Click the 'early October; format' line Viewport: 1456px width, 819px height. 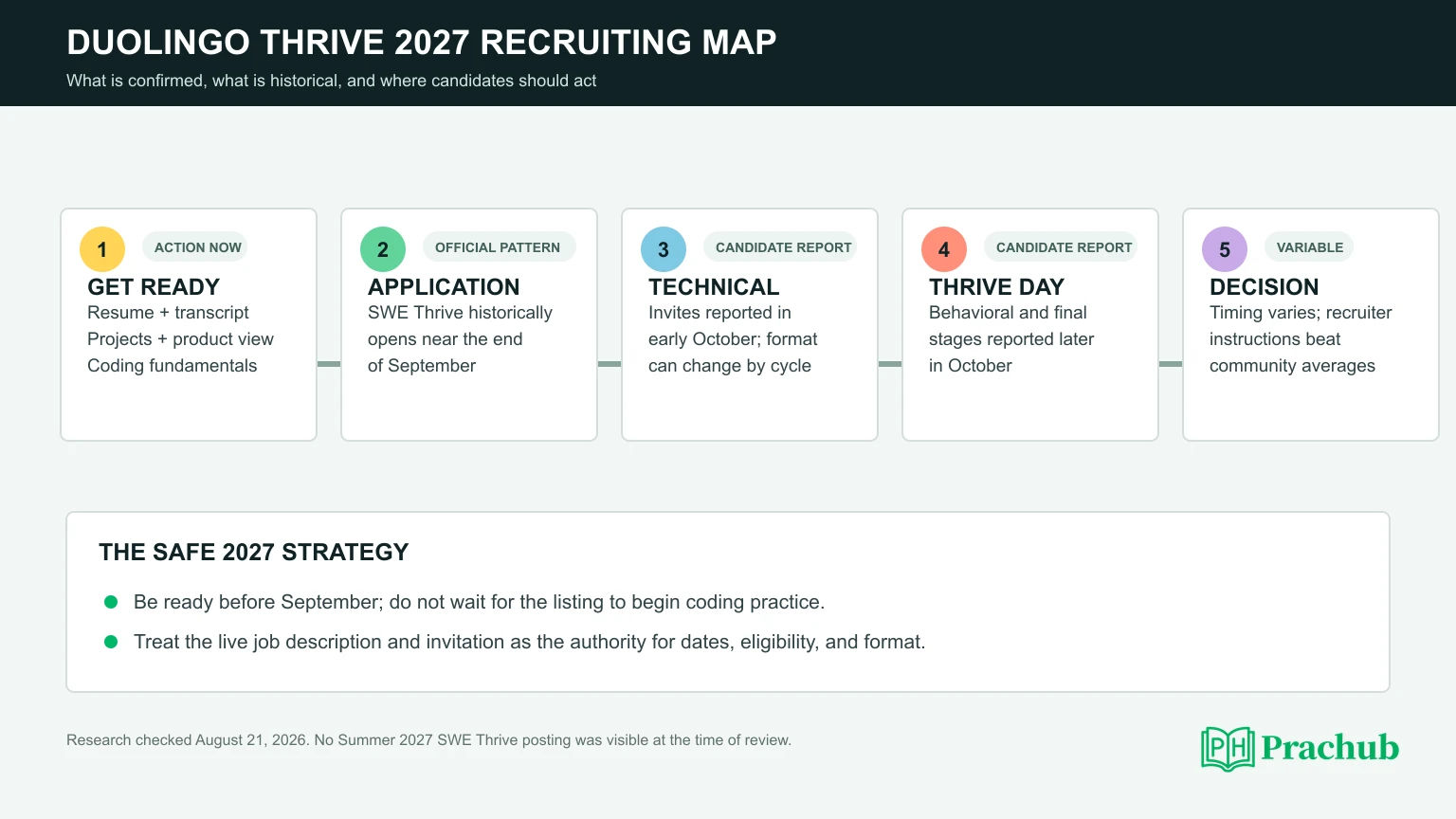click(x=733, y=339)
